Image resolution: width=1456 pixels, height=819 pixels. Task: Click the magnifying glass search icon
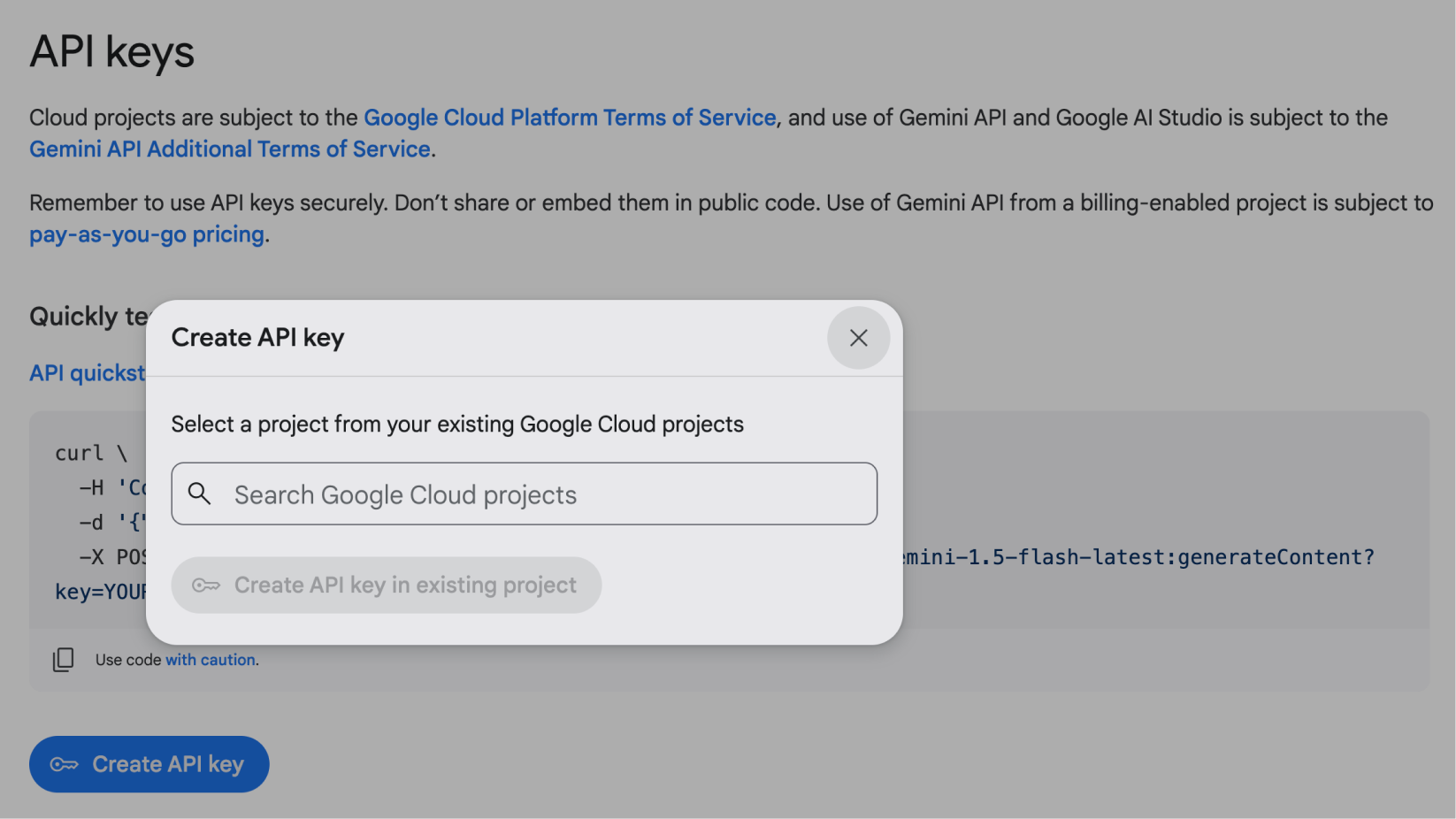click(200, 494)
